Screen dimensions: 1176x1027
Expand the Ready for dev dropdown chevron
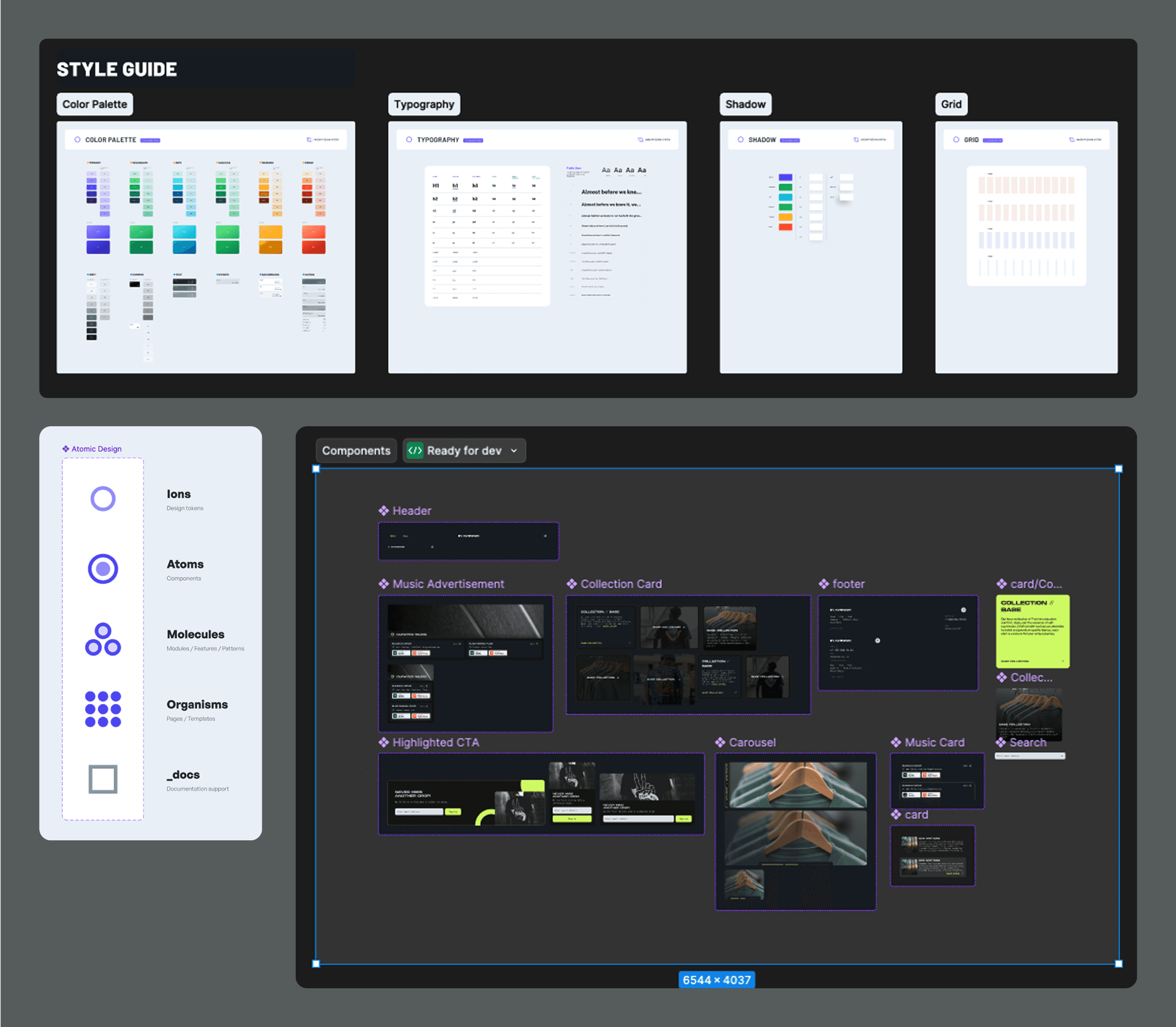tap(514, 451)
